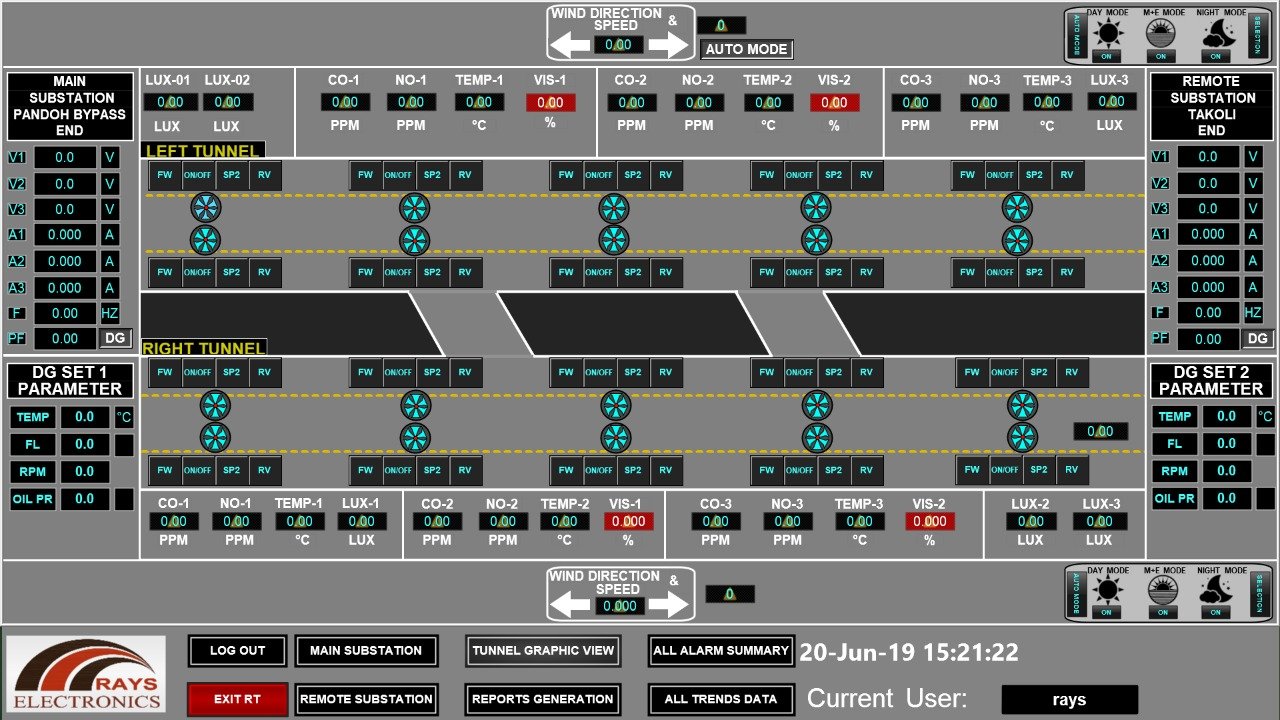The image size is (1280, 720).
Task: Select Left Tunnel upper fan nearest Pandoh Bypass end
Action: pyautogui.click(x=205, y=208)
